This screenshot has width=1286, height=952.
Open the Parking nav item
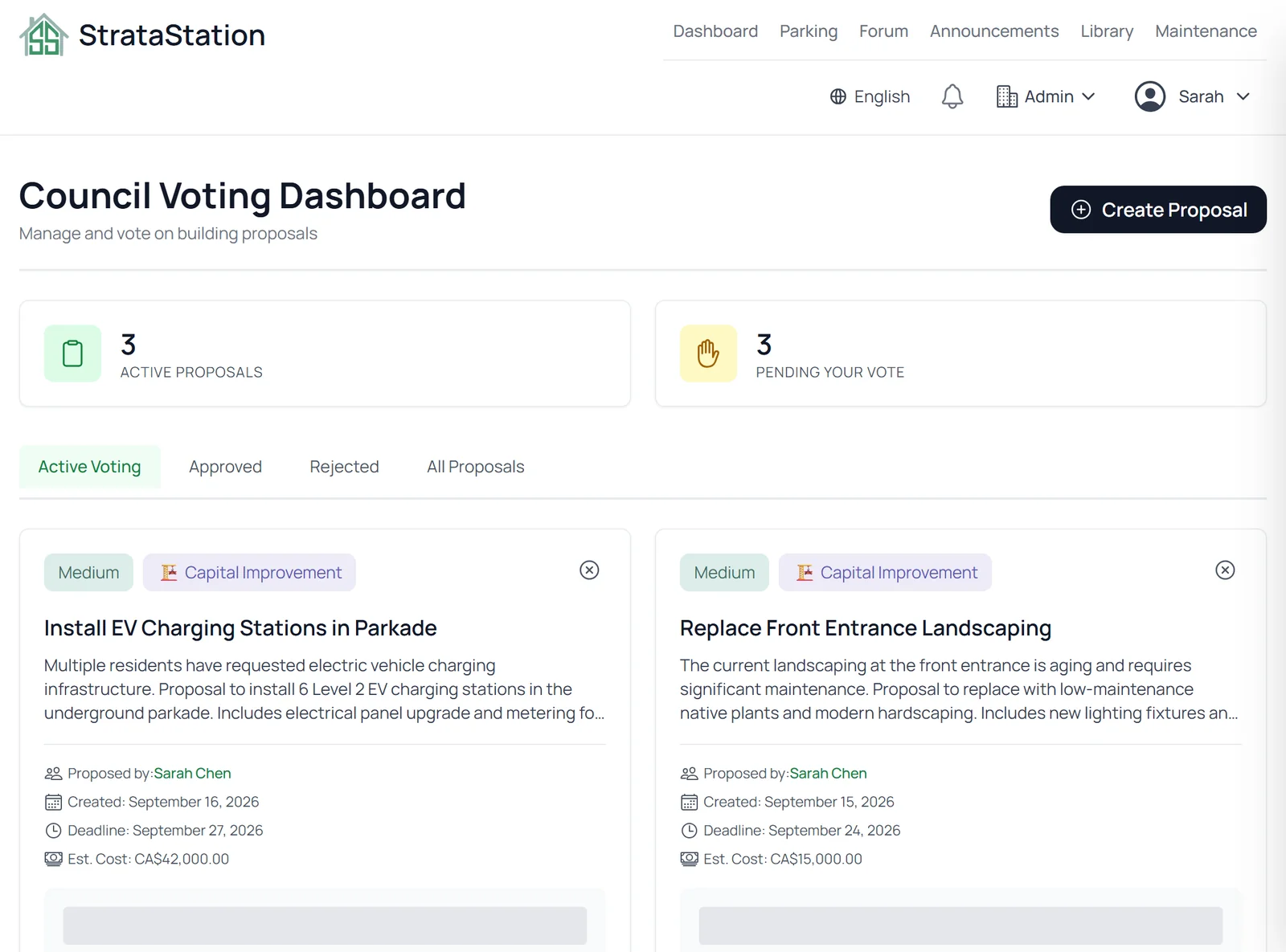coord(809,31)
